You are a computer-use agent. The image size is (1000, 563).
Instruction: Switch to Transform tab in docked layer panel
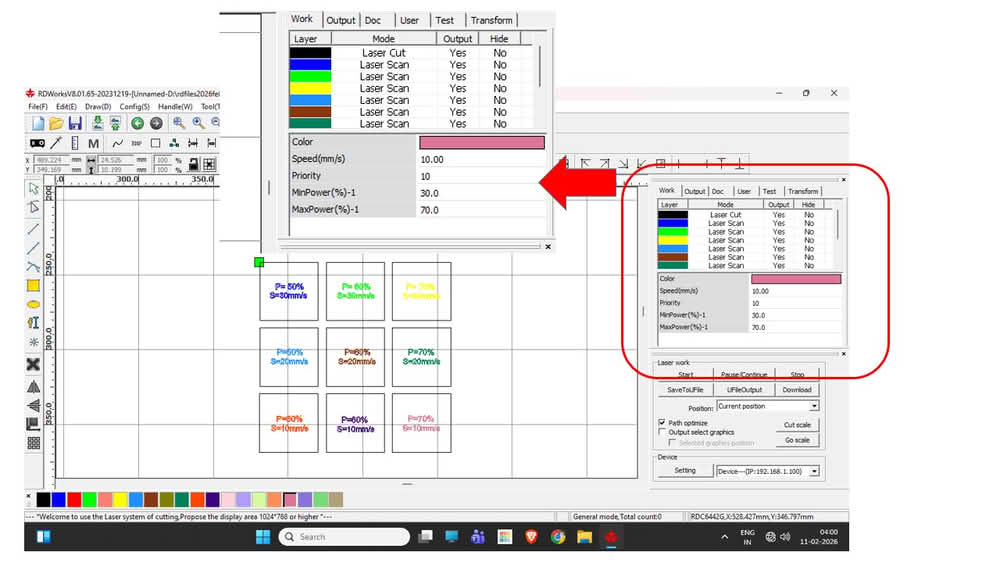click(802, 191)
